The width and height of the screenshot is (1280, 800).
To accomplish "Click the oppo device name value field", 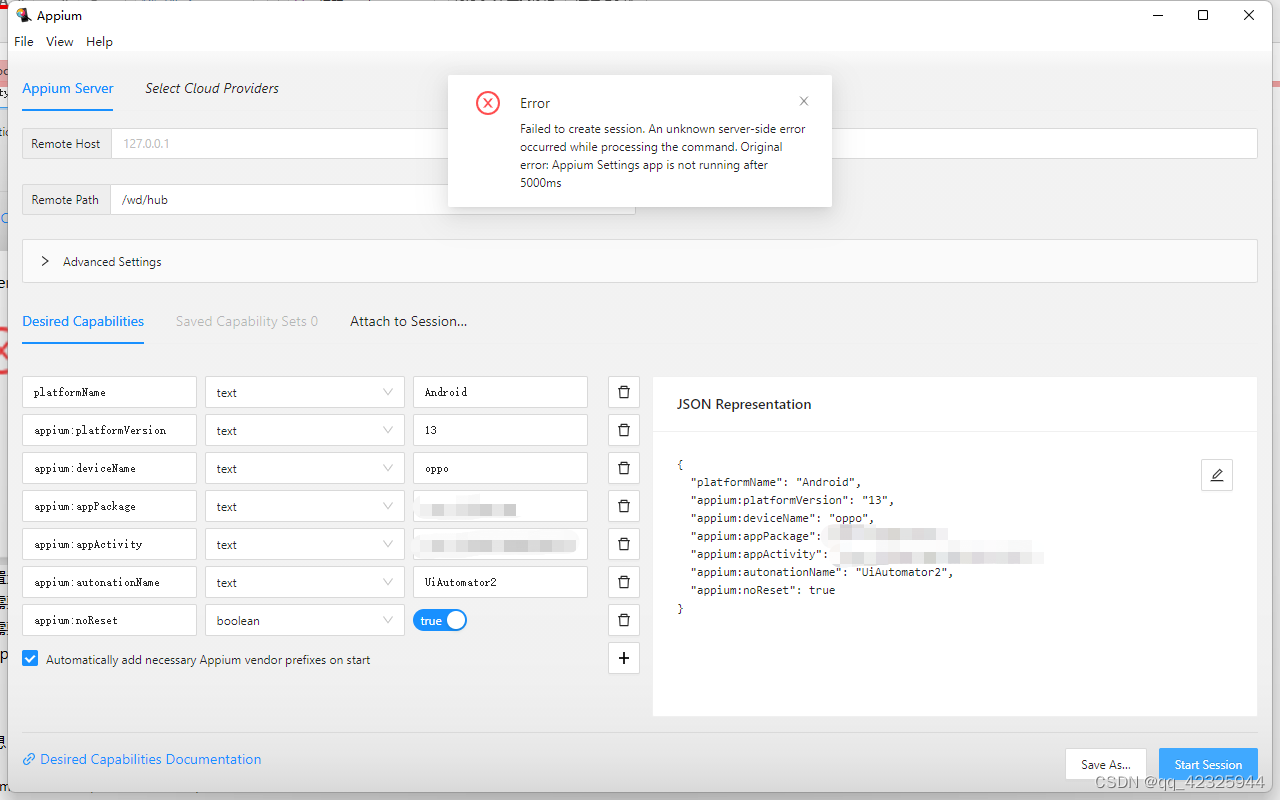I will (x=500, y=468).
